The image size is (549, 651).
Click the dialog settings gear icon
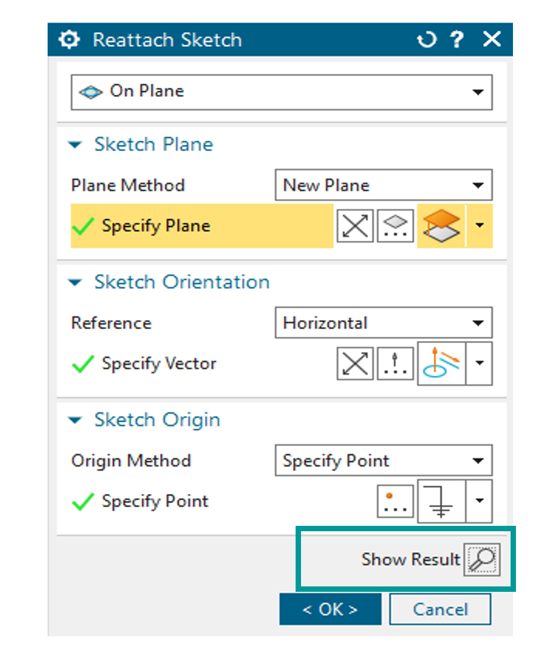coord(69,40)
